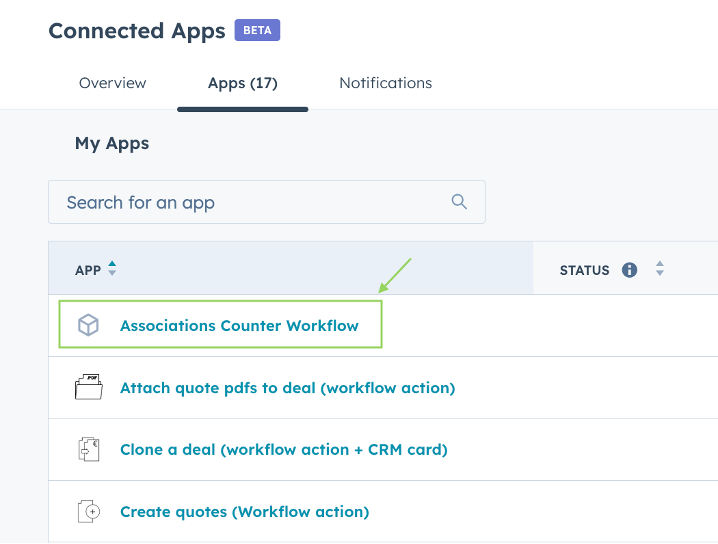Viewport: 718px width, 544px height.
Task: Click the BETA badge beside Connected Apps
Action: pos(257,30)
